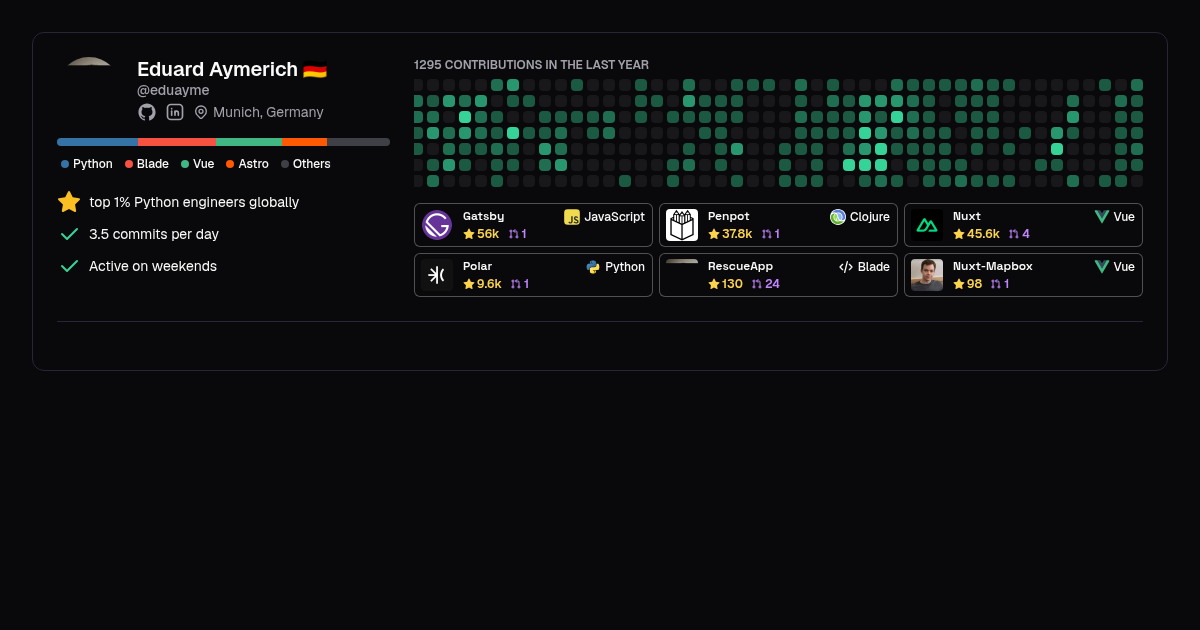Viewport: 1200px width, 630px height.
Task: Select the orange Astro segment of the language bar
Action: tap(304, 142)
